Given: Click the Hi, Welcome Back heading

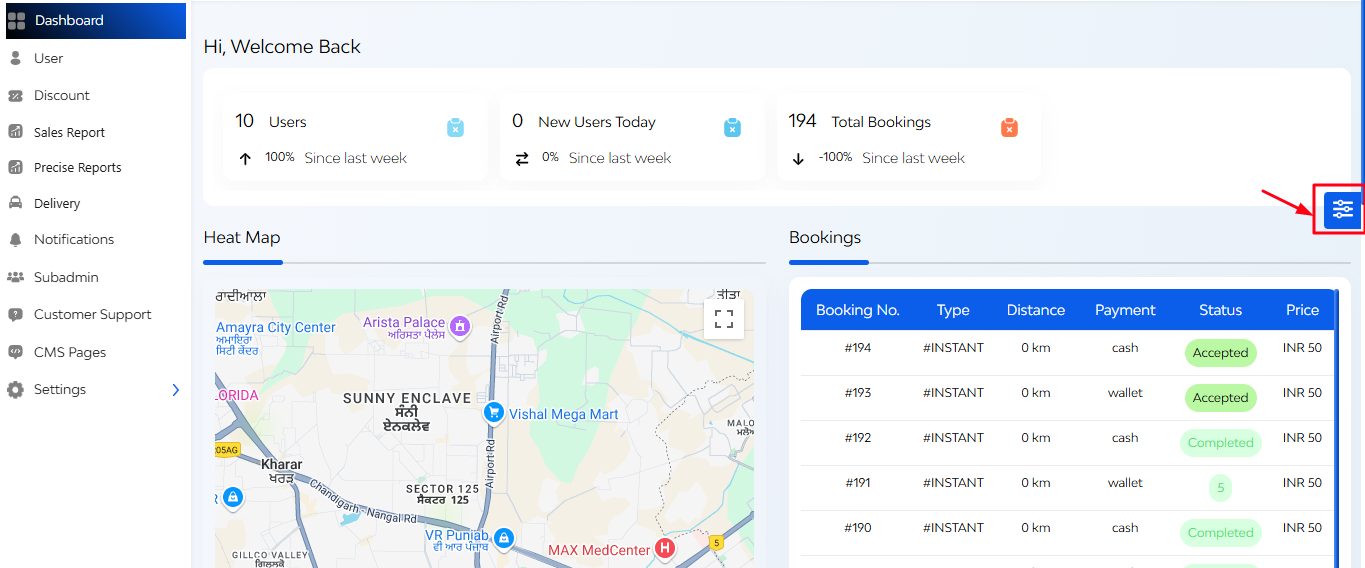Looking at the screenshot, I should tap(282, 47).
